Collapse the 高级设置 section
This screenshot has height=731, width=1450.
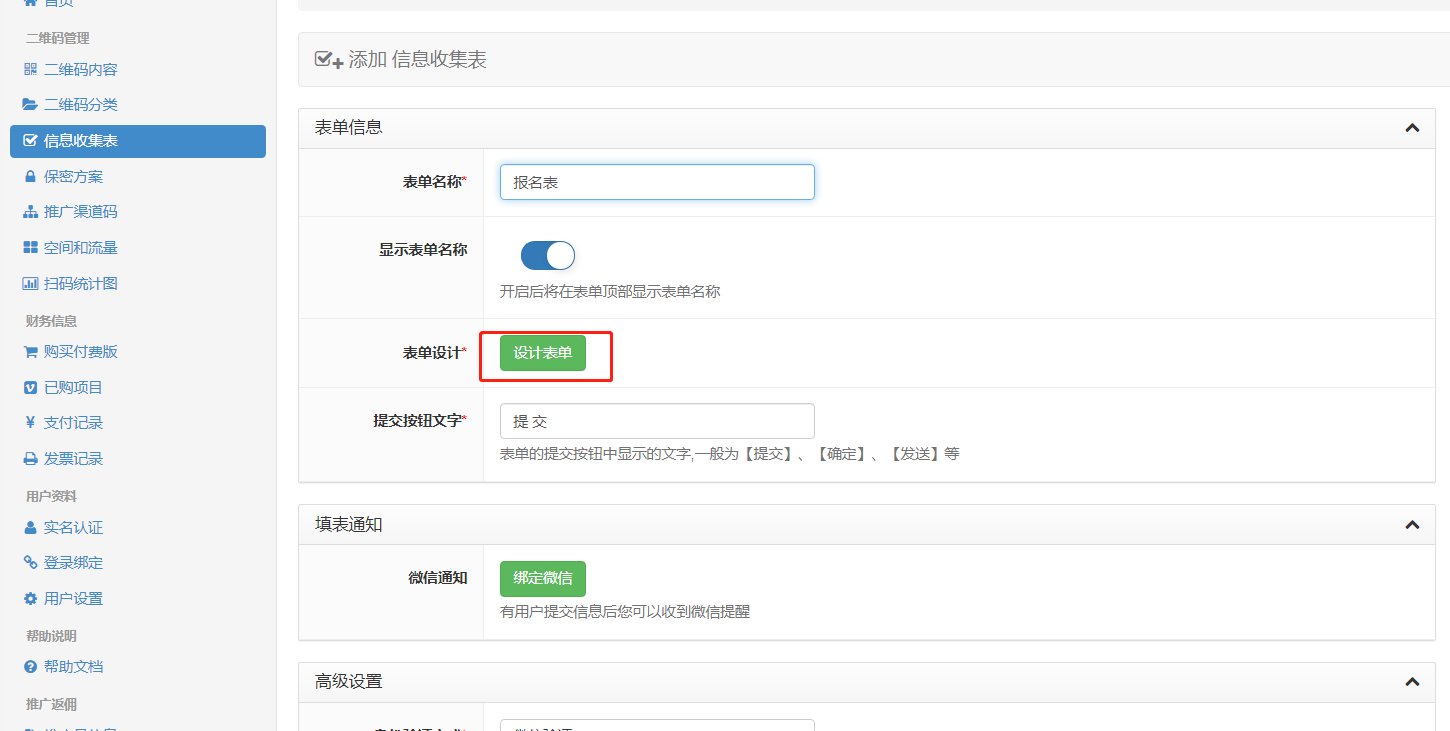[x=1412, y=680]
